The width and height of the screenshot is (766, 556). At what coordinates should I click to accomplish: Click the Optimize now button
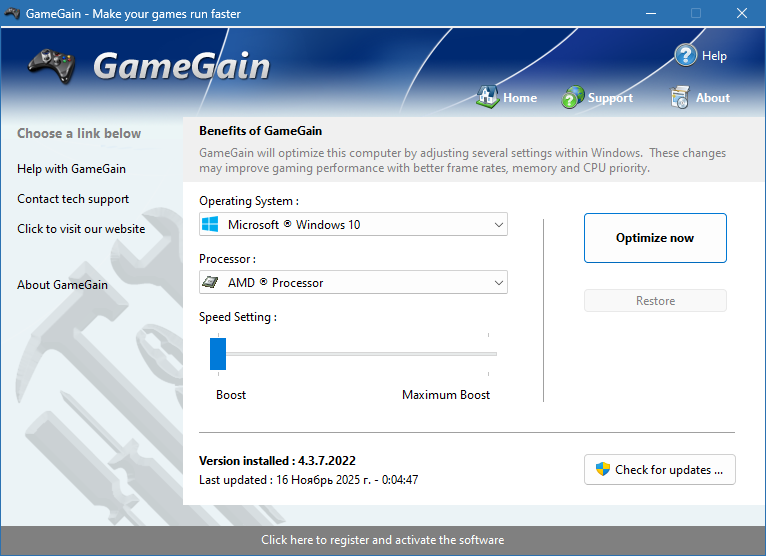(x=655, y=238)
